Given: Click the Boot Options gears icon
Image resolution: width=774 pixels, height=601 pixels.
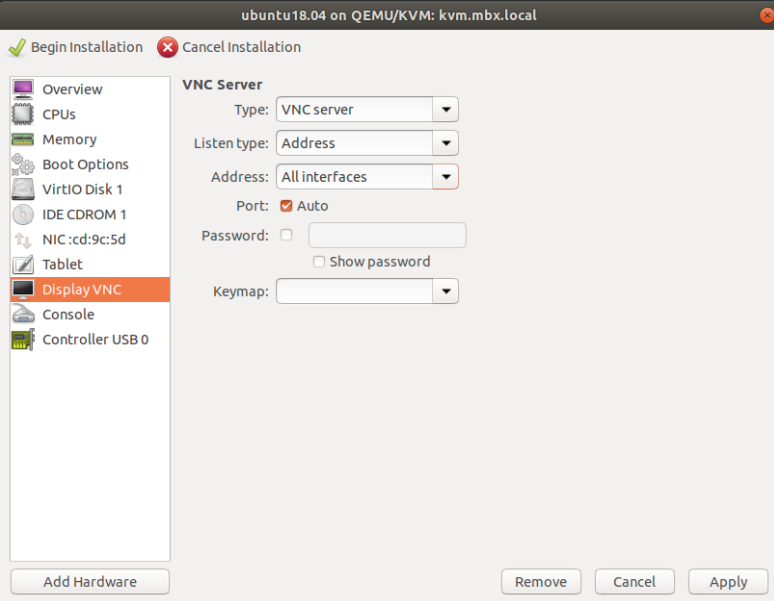Looking at the screenshot, I should pyautogui.click(x=23, y=164).
